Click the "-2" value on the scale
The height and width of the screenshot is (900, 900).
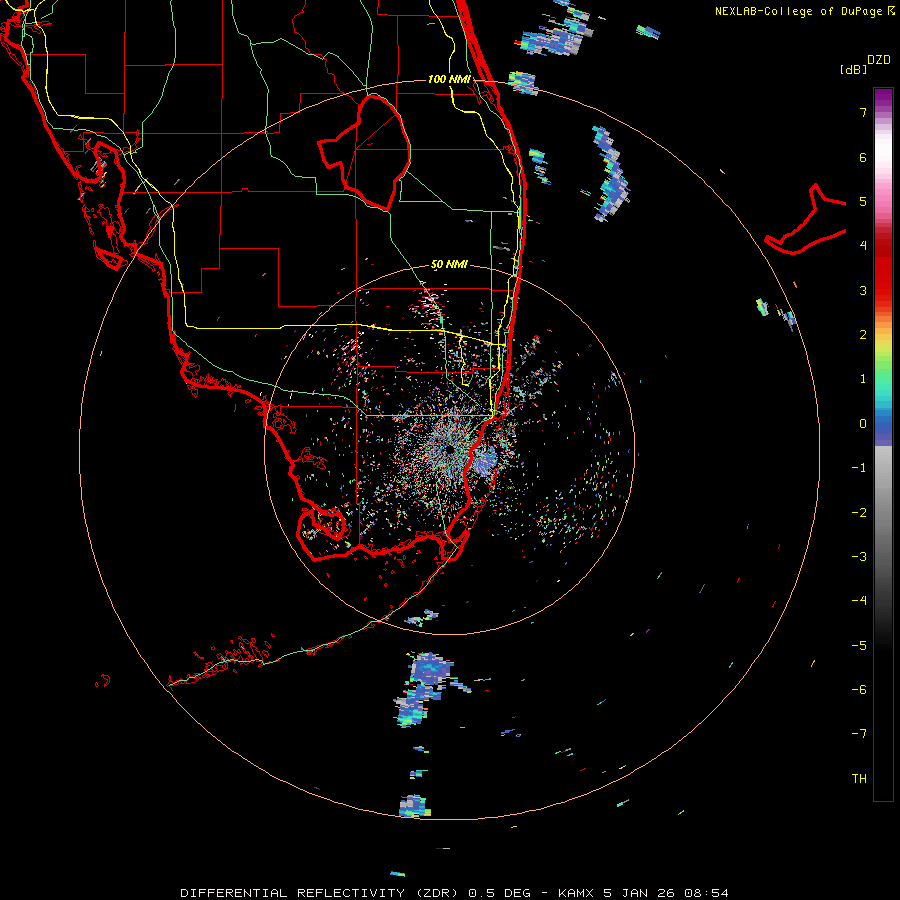(859, 513)
